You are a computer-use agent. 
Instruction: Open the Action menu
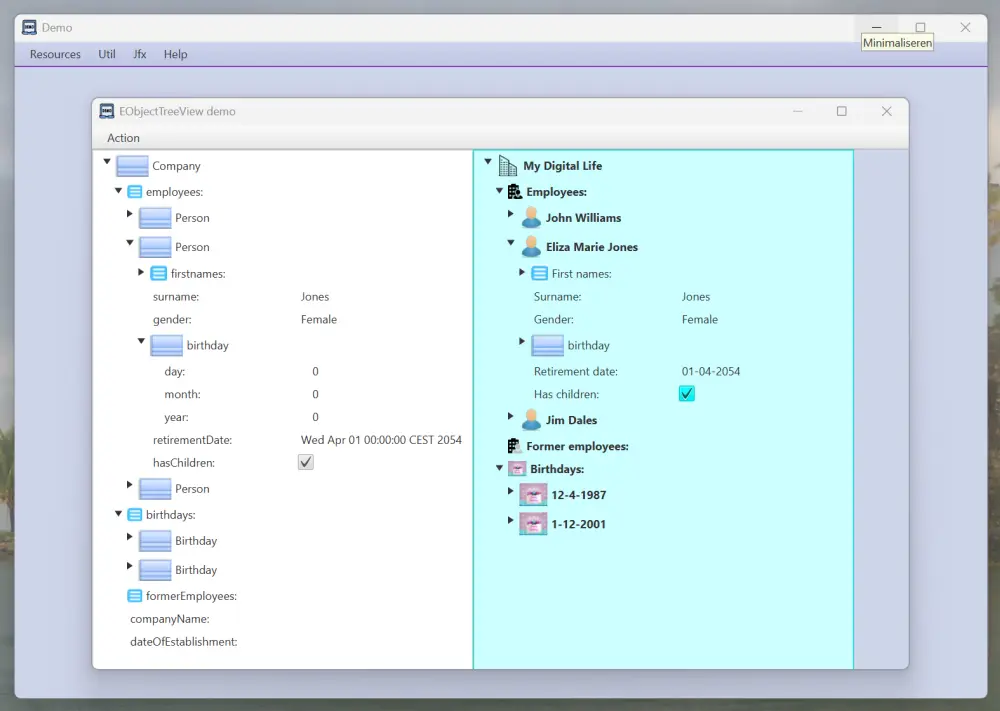124,138
